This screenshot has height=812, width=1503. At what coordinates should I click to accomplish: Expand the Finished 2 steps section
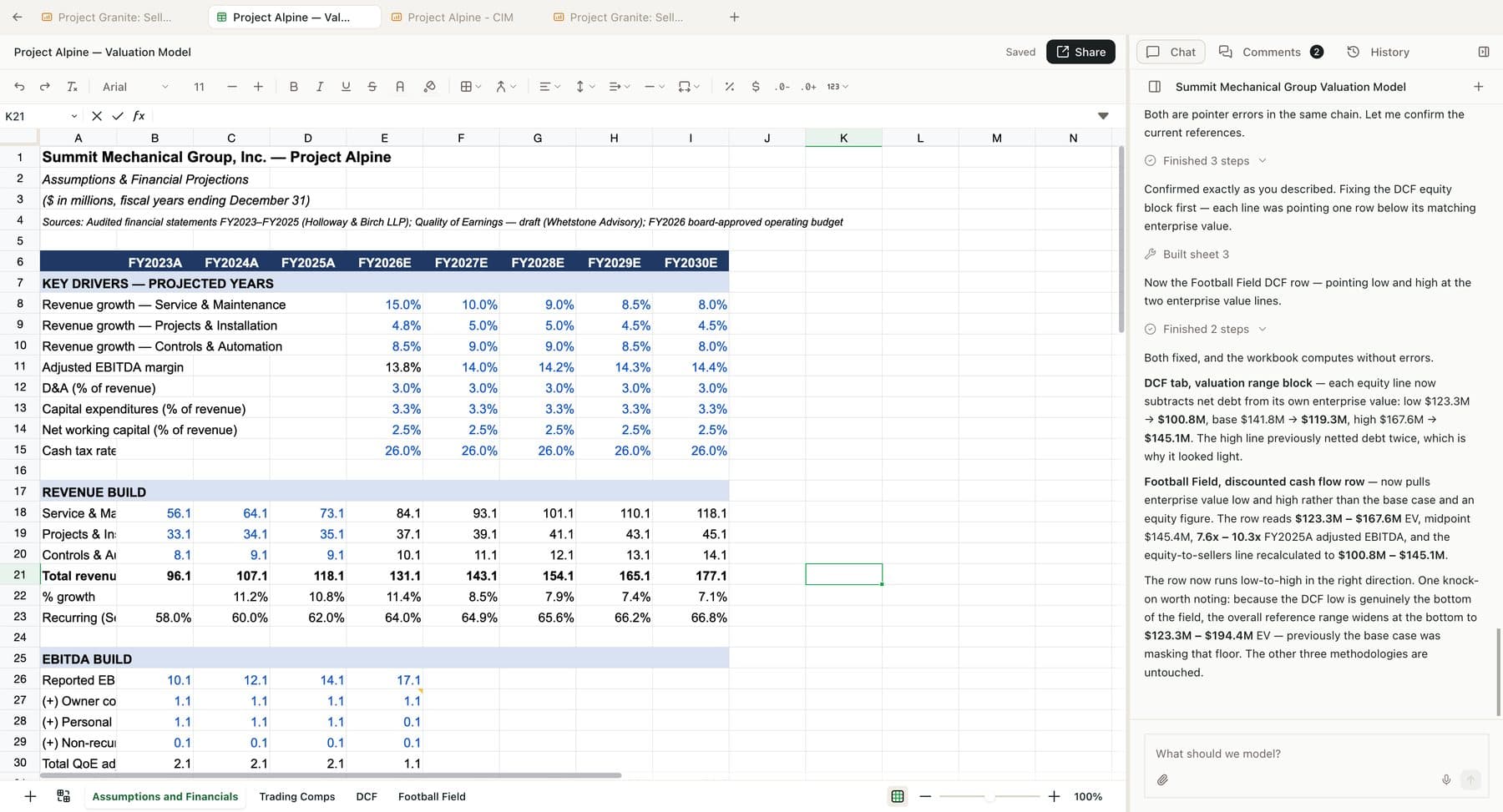pos(1206,330)
